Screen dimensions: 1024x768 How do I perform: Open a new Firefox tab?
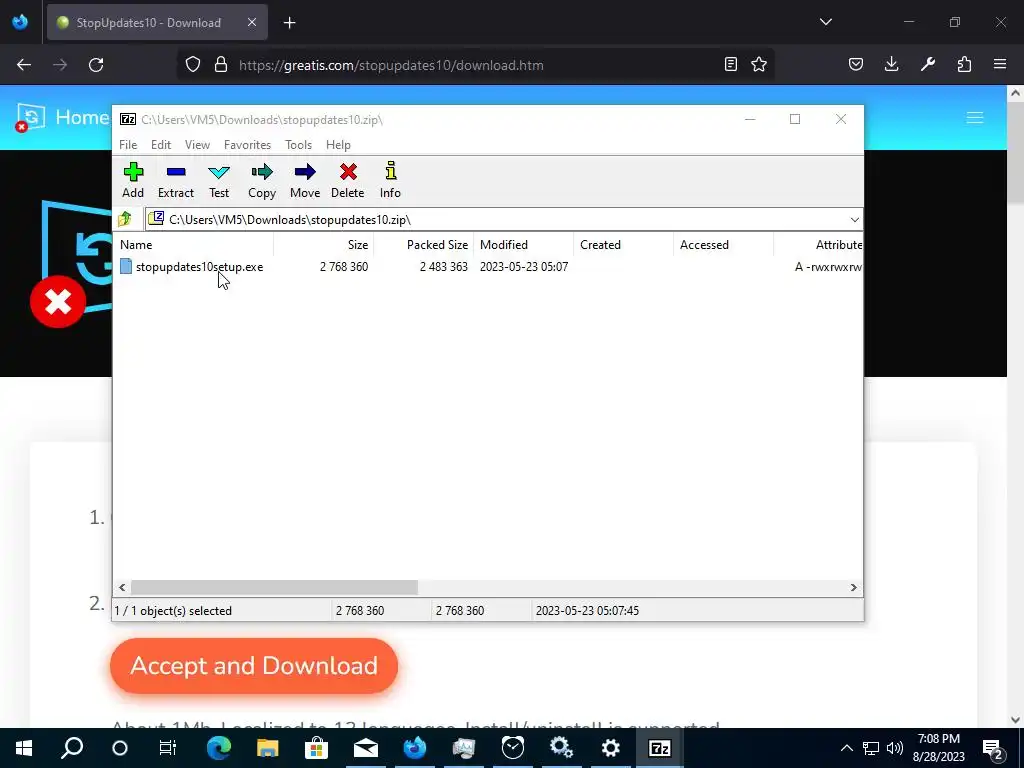click(x=289, y=23)
